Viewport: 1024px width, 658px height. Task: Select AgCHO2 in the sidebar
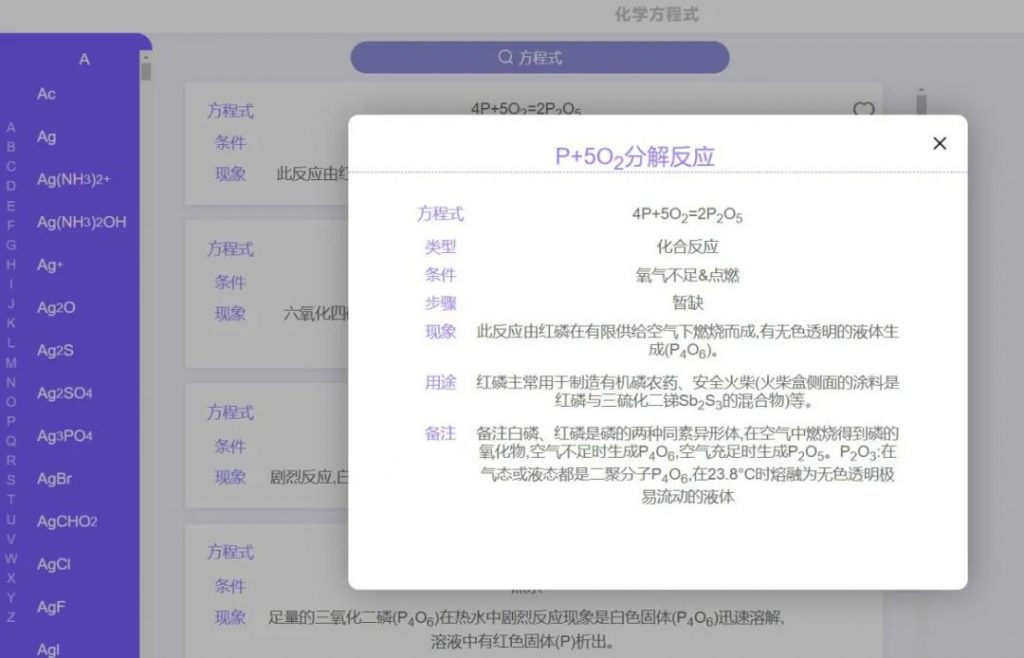(67, 522)
